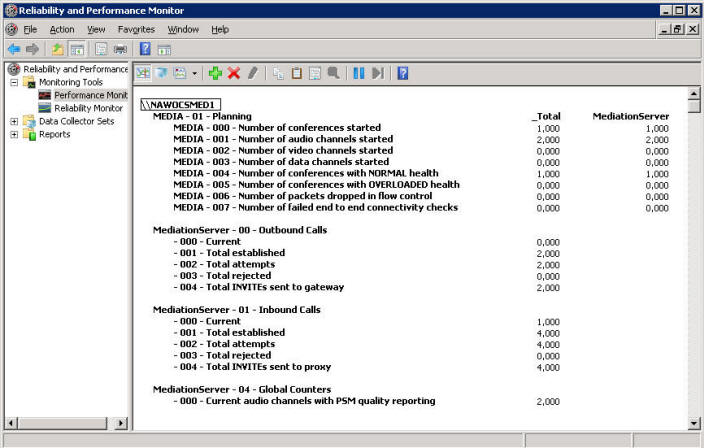Minimize the inner MMC child window

coord(665,30)
